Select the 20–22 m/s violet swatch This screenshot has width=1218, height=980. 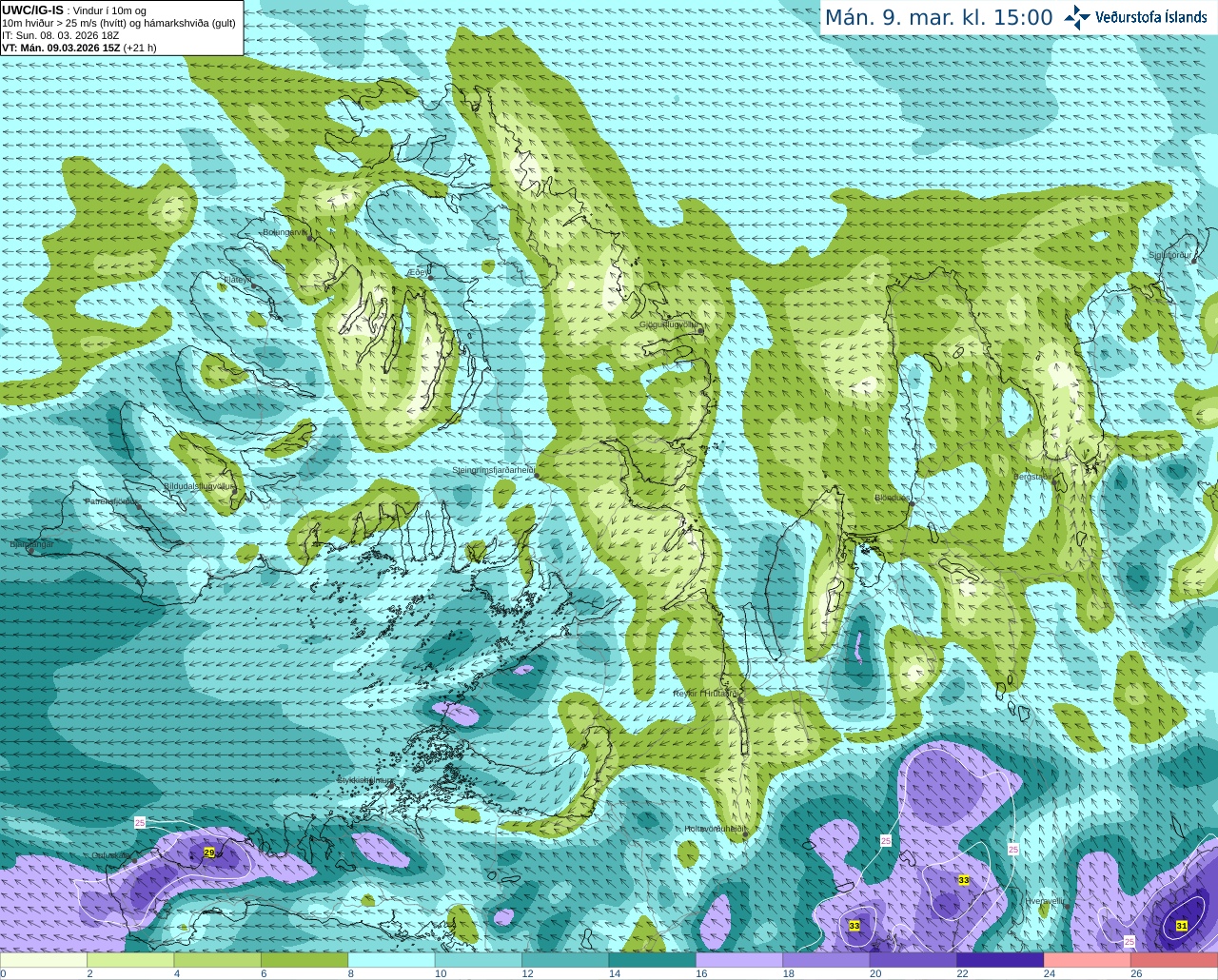914,960
